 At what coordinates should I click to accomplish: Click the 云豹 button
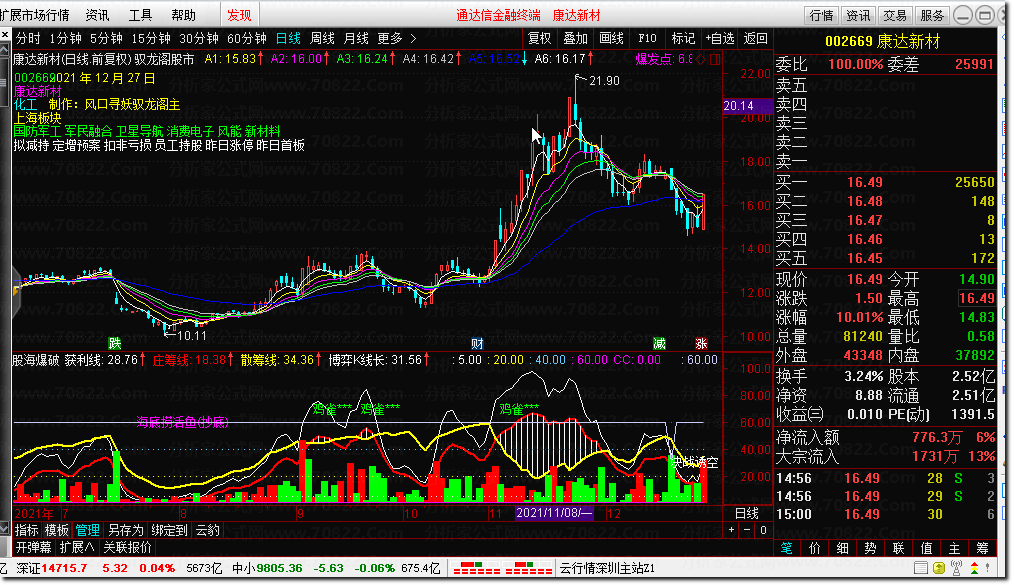point(208,530)
